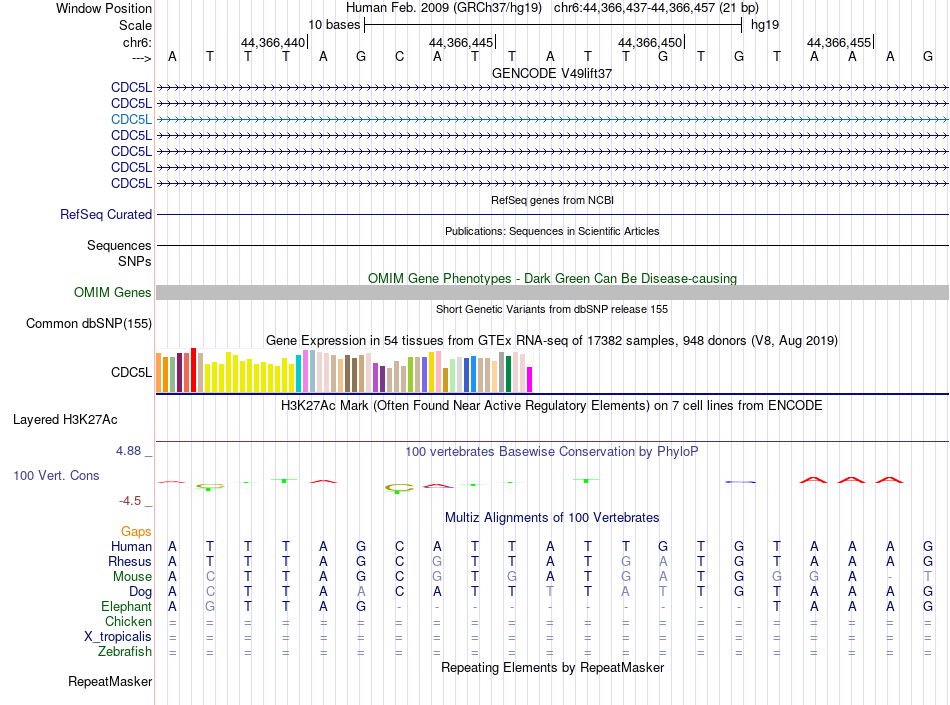Open the RepeatMasker track label

[x=110, y=682]
